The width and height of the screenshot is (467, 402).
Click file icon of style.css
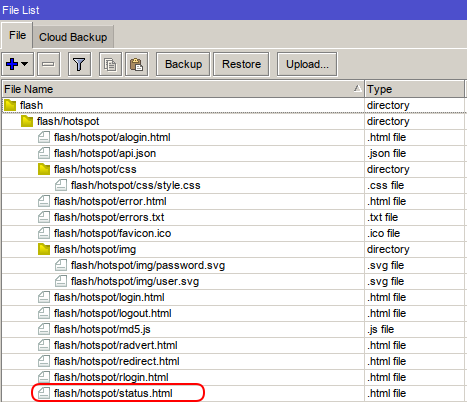click(x=61, y=185)
